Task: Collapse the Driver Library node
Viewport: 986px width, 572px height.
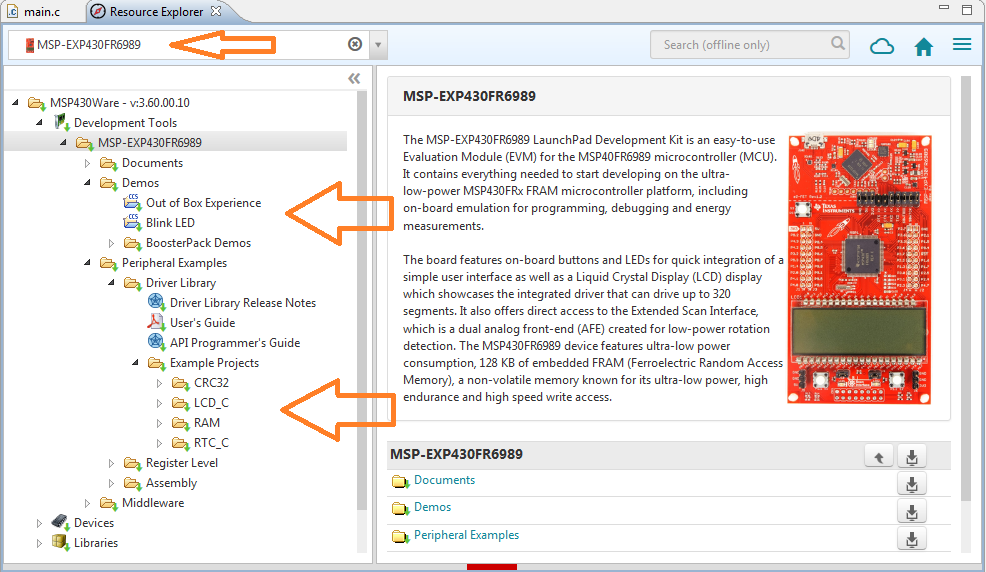Action: pos(111,283)
